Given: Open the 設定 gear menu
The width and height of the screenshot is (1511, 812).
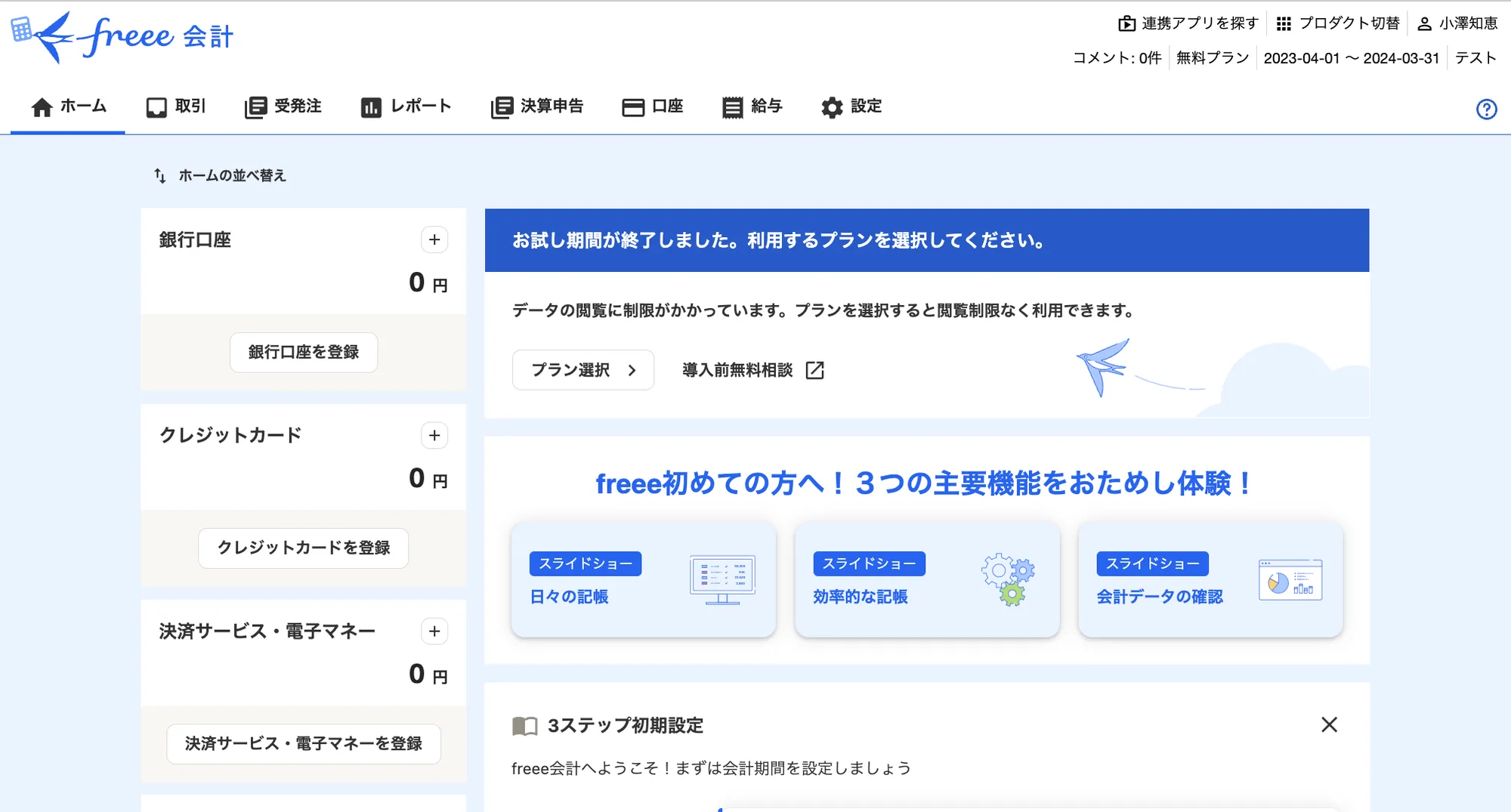Looking at the screenshot, I should 851,107.
